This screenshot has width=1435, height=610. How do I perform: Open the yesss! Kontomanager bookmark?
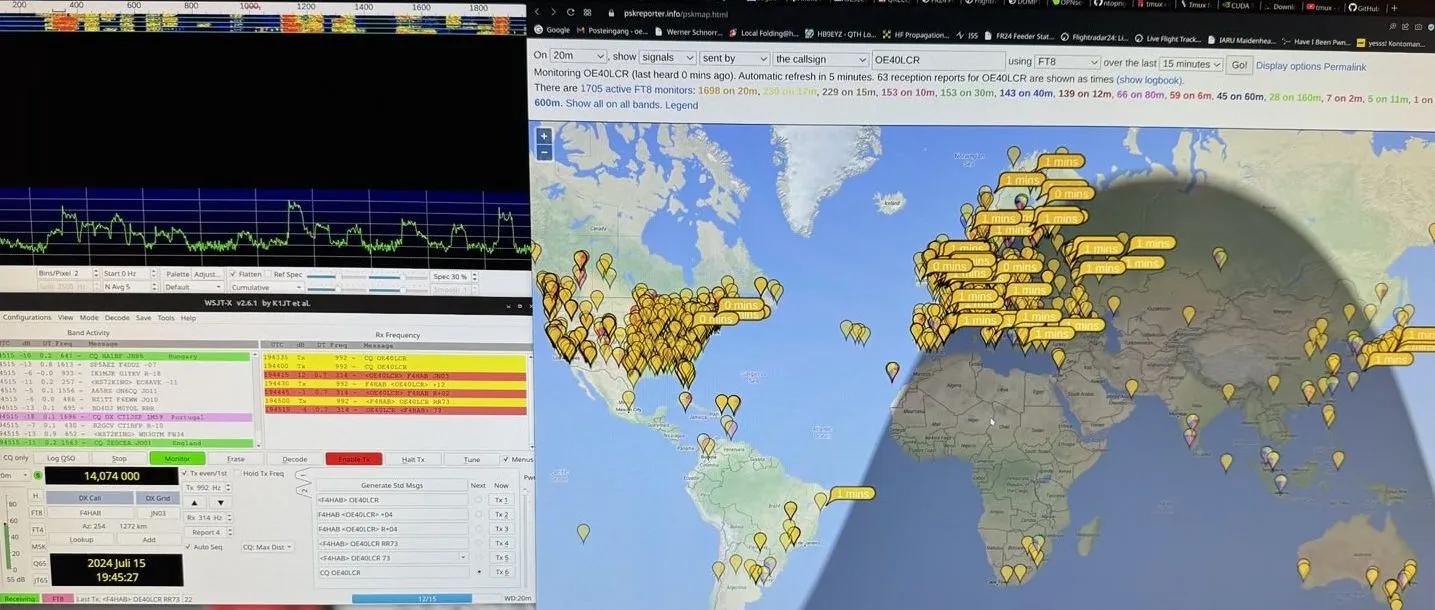point(1392,43)
